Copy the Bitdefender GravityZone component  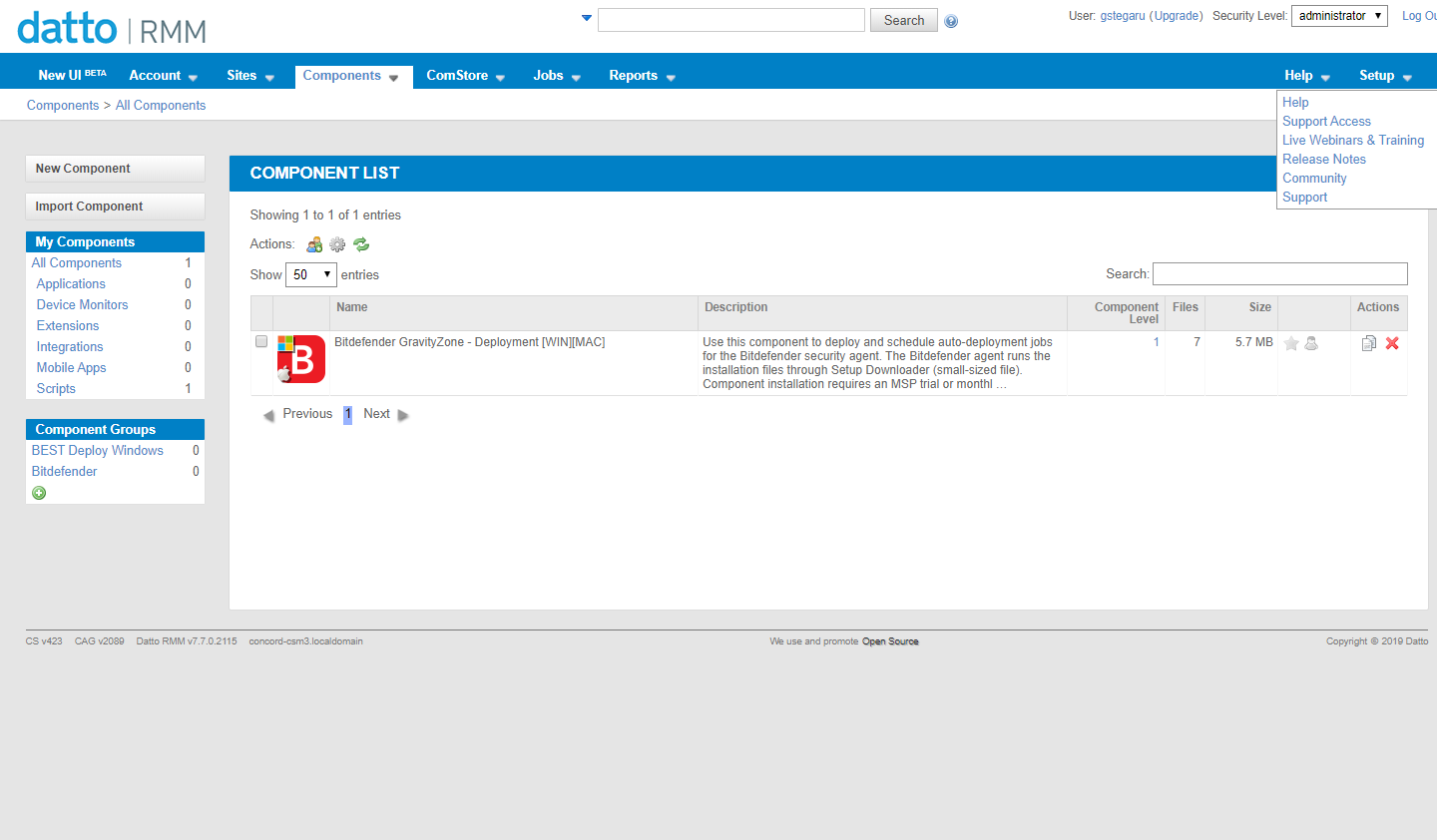click(1369, 343)
